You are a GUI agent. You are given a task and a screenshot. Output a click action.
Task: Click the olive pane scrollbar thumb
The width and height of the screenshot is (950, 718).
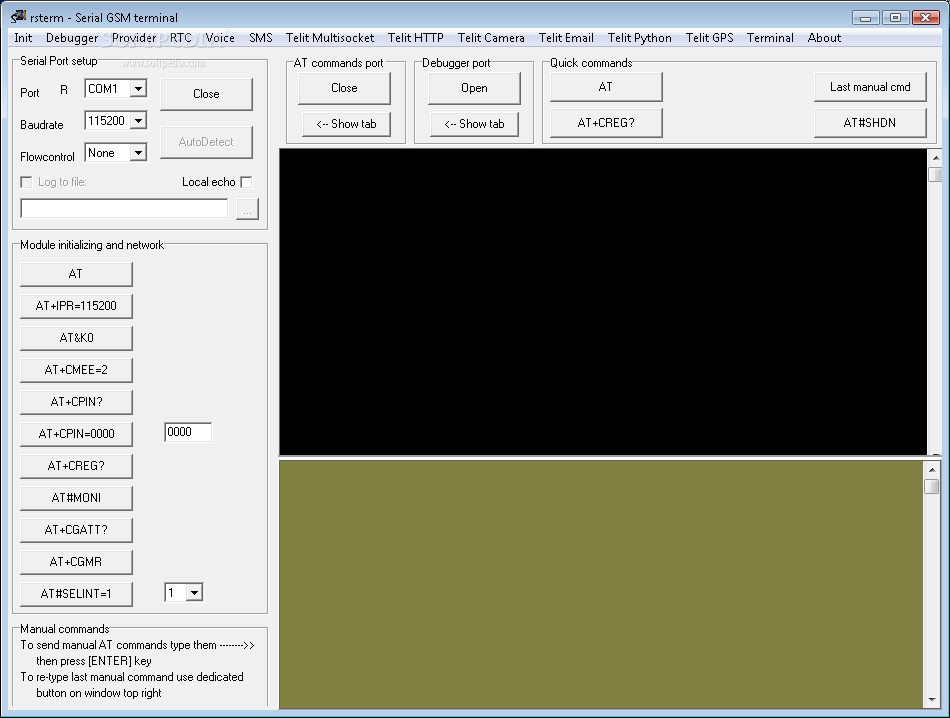(x=932, y=486)
